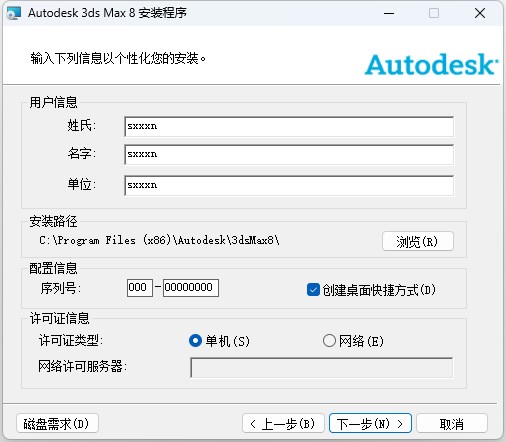Close the Autodesk 3ds Max 8 installer window
The image size is (506, 442).
(480, 13)
